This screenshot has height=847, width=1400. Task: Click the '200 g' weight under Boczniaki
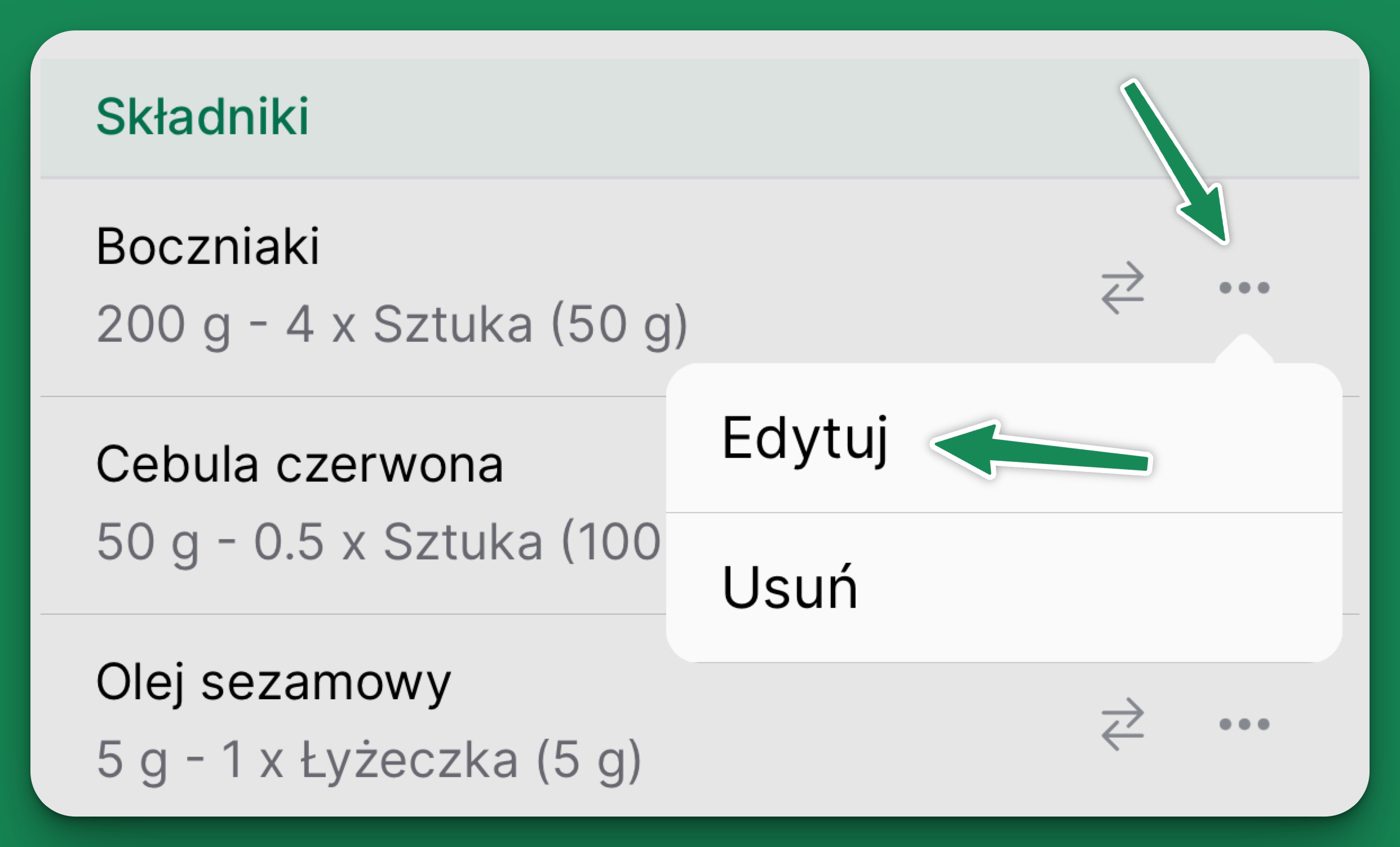point(163,325)
